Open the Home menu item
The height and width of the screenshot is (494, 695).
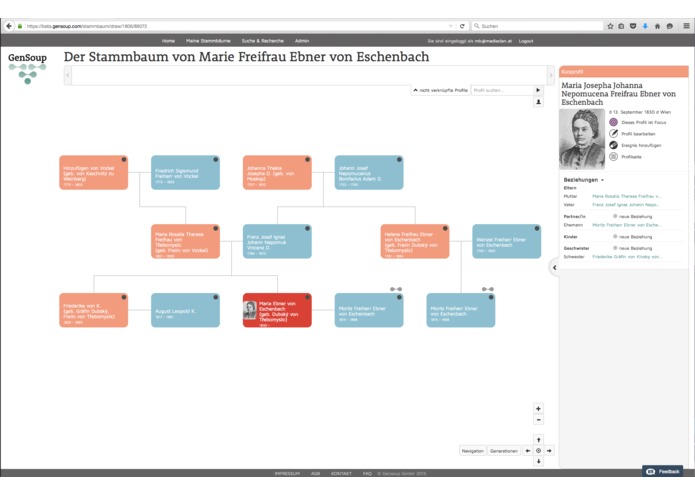pyautogui.click(x=168, y=41)
